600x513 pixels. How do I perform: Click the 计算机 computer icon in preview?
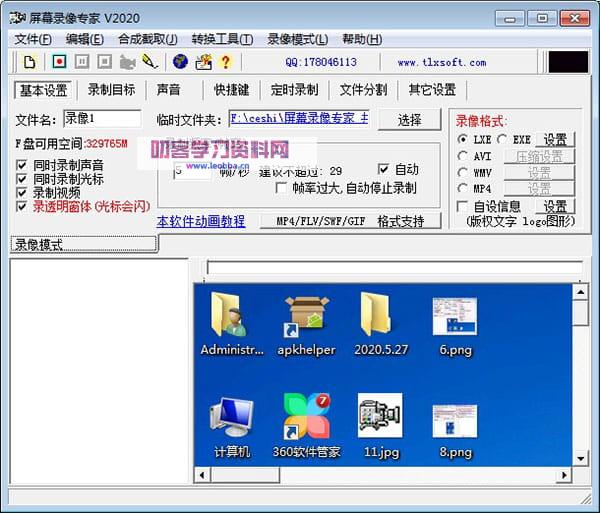232,417
